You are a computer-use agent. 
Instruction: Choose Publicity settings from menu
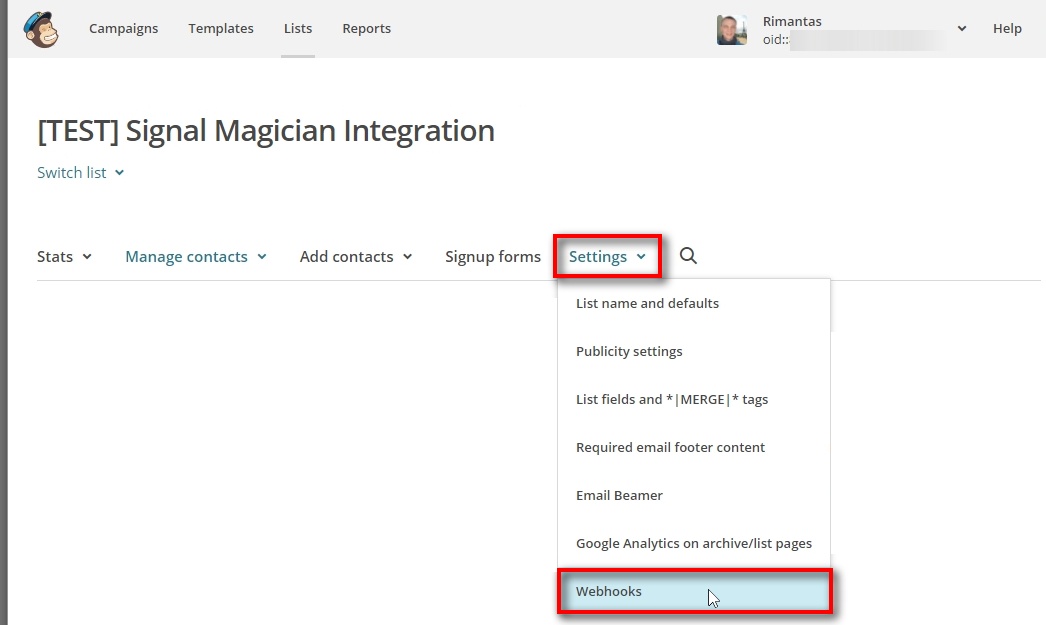pyautogui.click(x=629, y=351)
